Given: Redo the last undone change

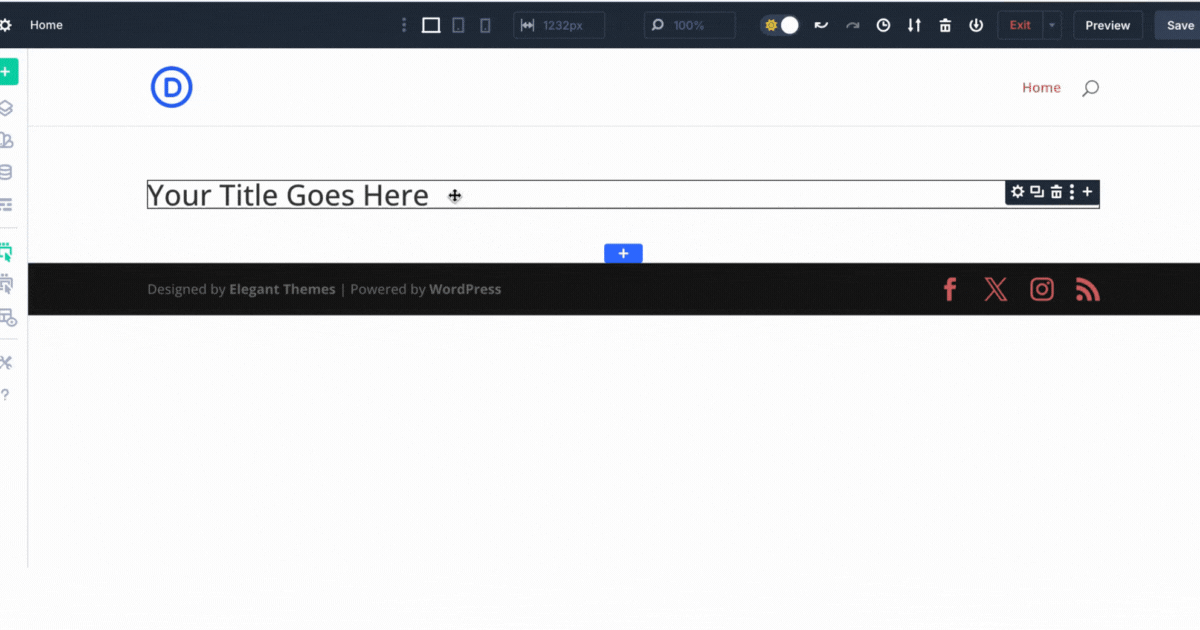Looking at the screenshot, I should 852,25.
